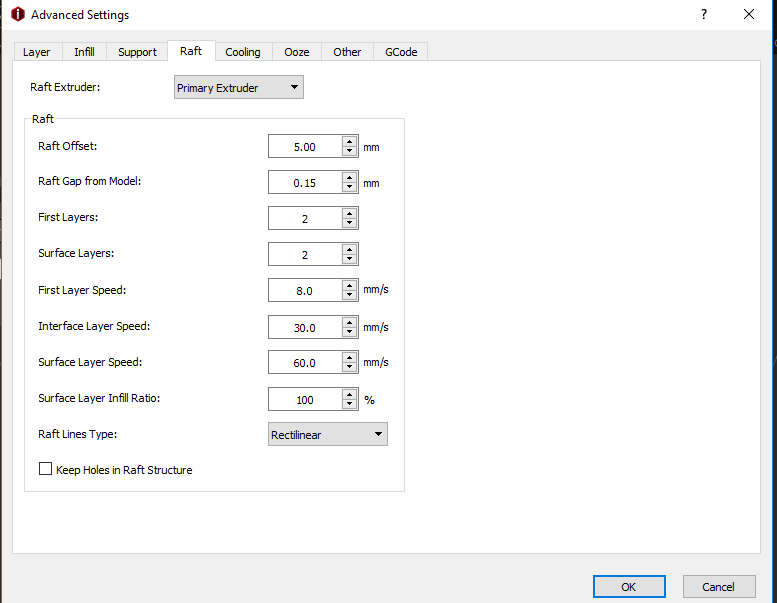Decrease Raft Gap from Model value
The width and height of the screenshot is (777, 603).
pyautogui.click(x=350, y=187)
